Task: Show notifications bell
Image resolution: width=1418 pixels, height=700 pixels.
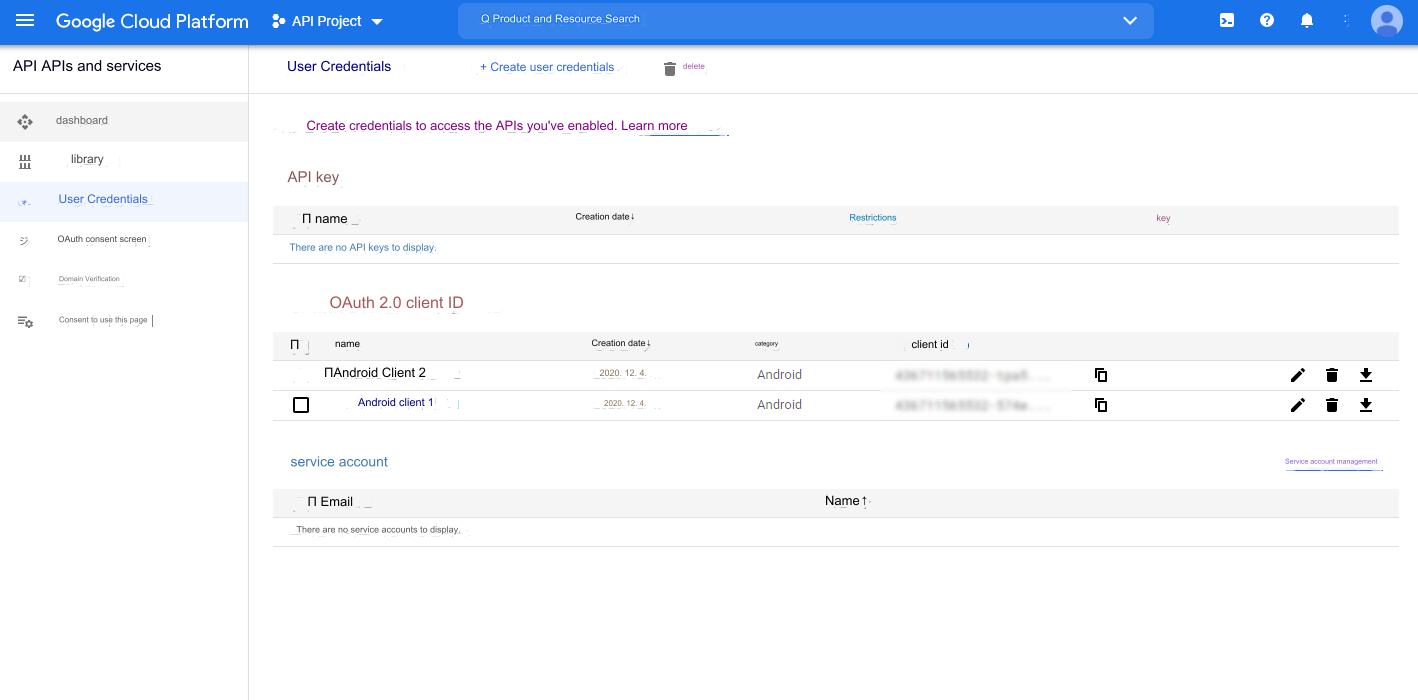Action: [1307, 21]
